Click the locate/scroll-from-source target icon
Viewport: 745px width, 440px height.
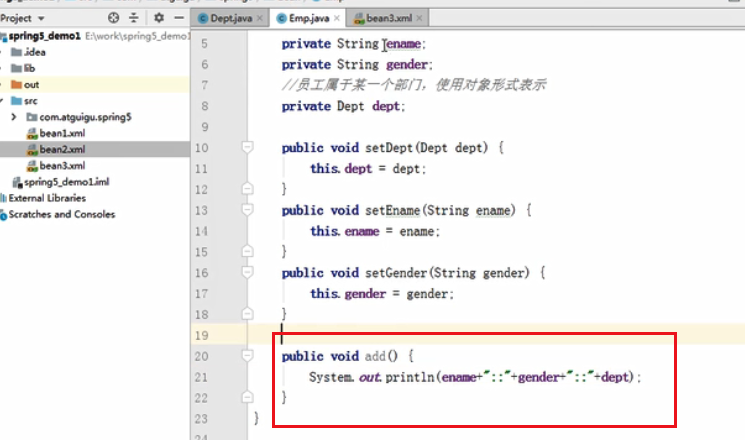click(113, 18)
